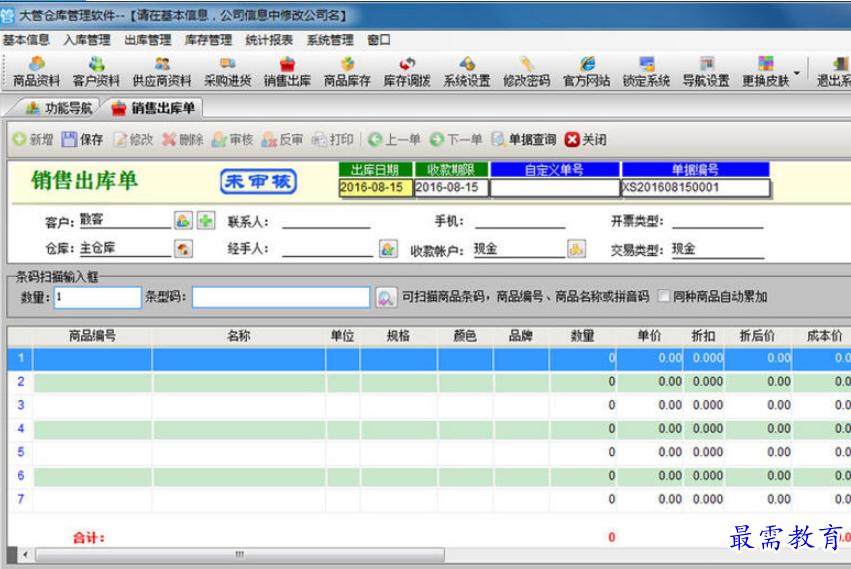The image size is (851, 569).
Task: Pick handler icon next to 经手人 field
Action: coord(388,249)
